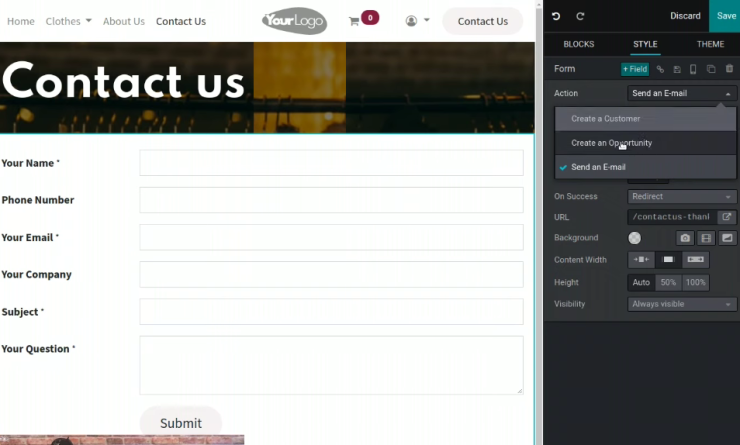Click the undo arrow icon
740x445 pixels.
556,16
